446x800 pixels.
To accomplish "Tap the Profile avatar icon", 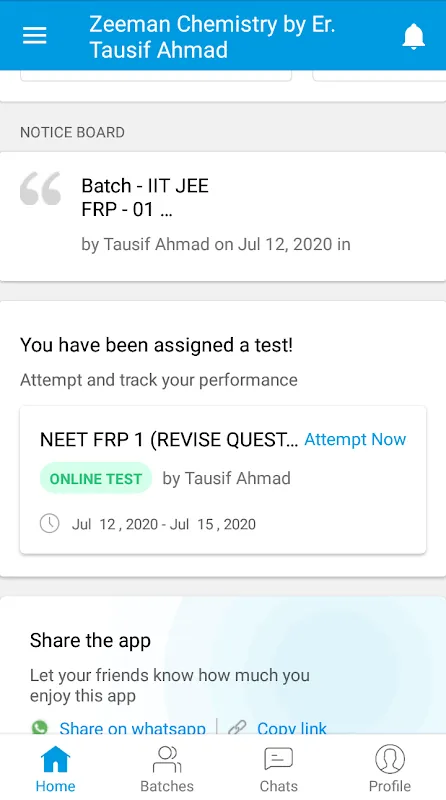I will (390, 759).
